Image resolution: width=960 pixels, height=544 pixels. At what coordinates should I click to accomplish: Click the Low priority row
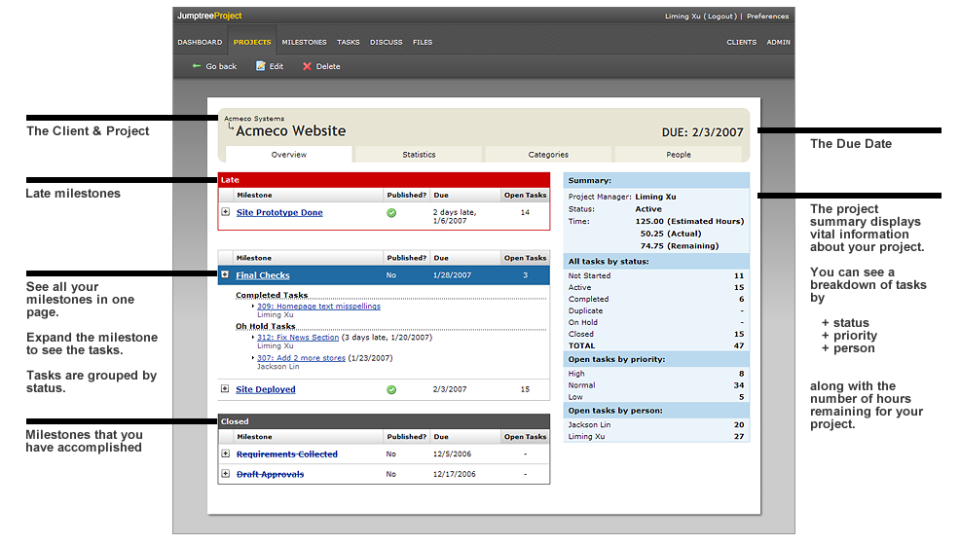[x=656, y=397]
